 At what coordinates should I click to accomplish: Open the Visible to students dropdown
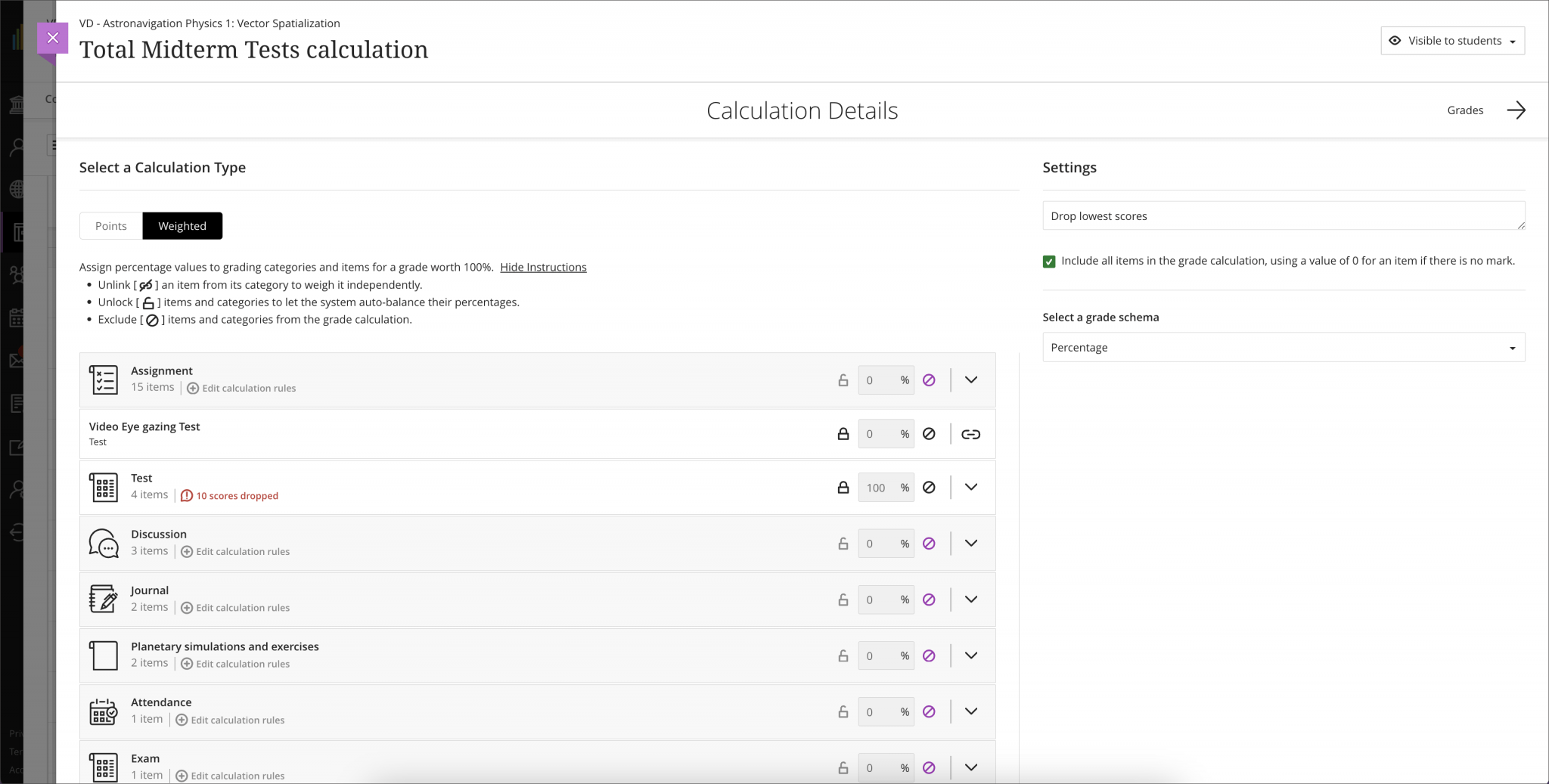coord(1452,40)
